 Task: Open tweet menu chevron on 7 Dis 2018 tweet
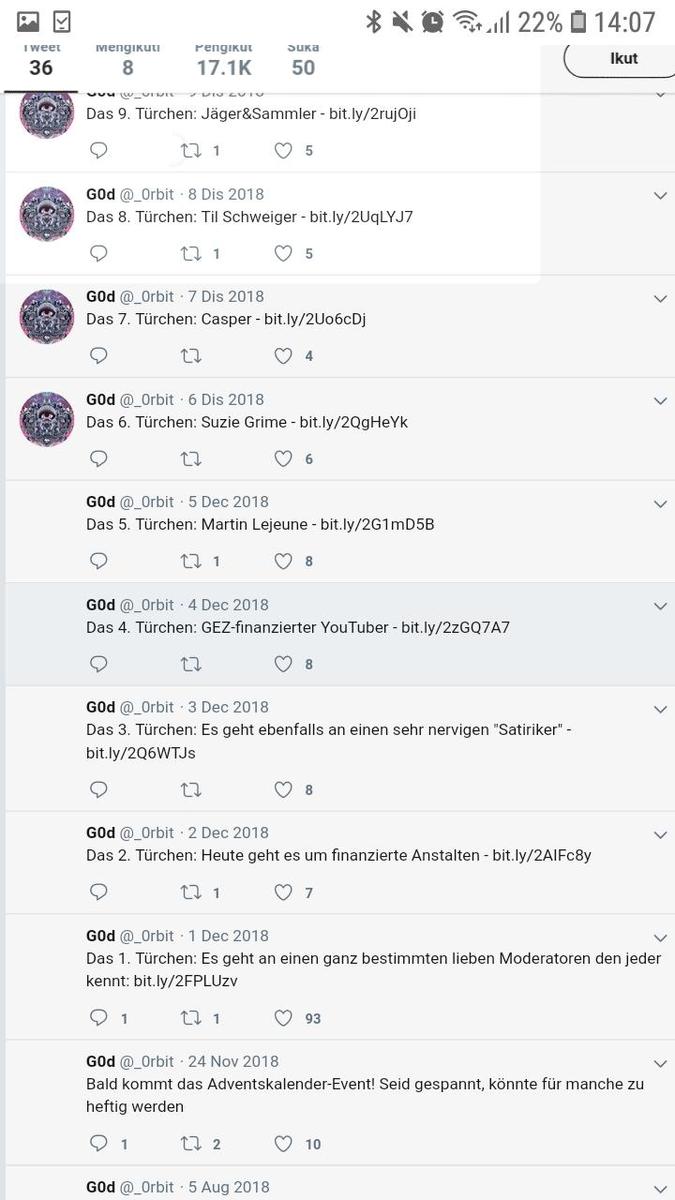point(660,299)
